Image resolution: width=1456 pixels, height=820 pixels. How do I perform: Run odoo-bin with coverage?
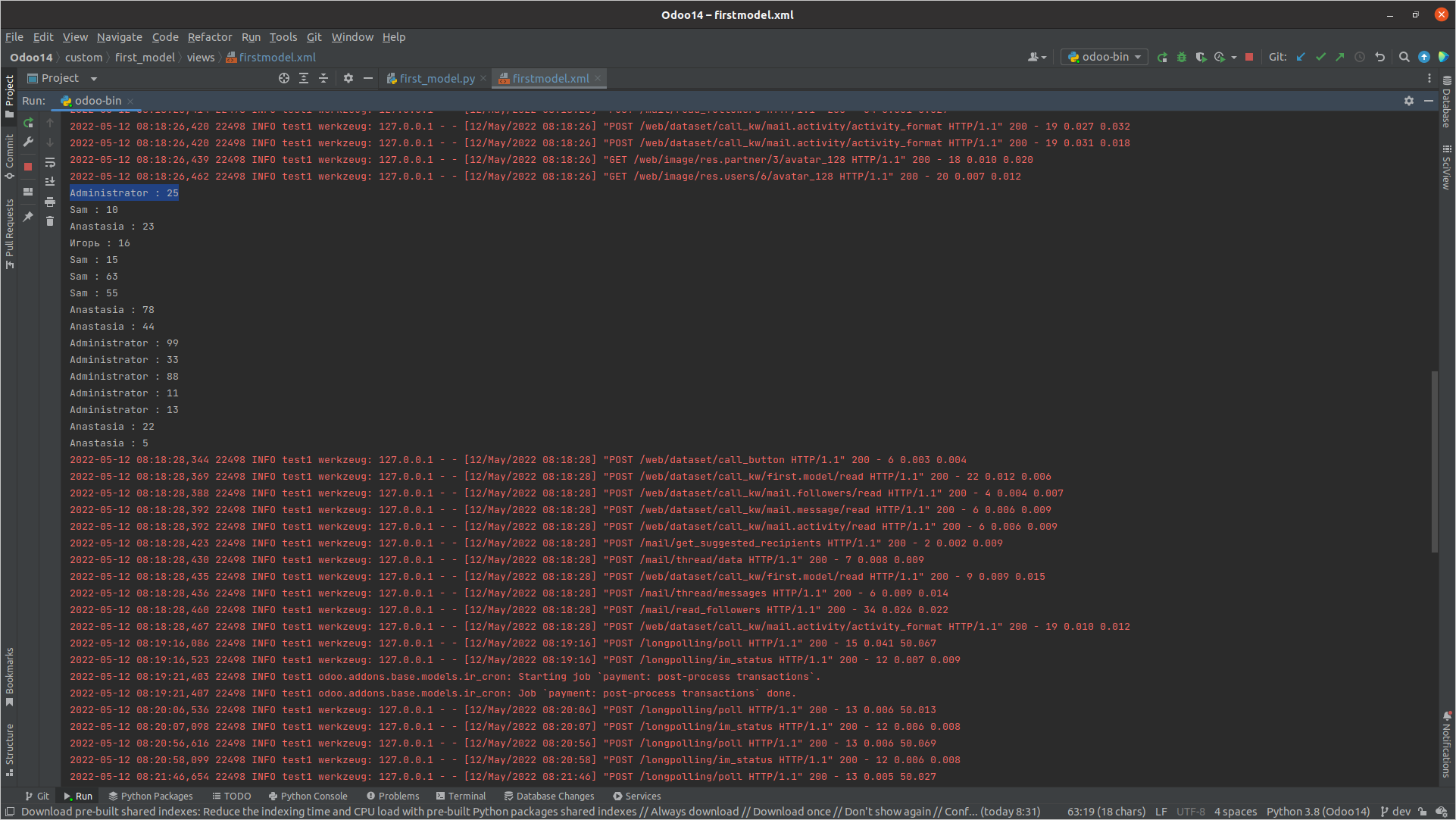tap(1201, 58)
